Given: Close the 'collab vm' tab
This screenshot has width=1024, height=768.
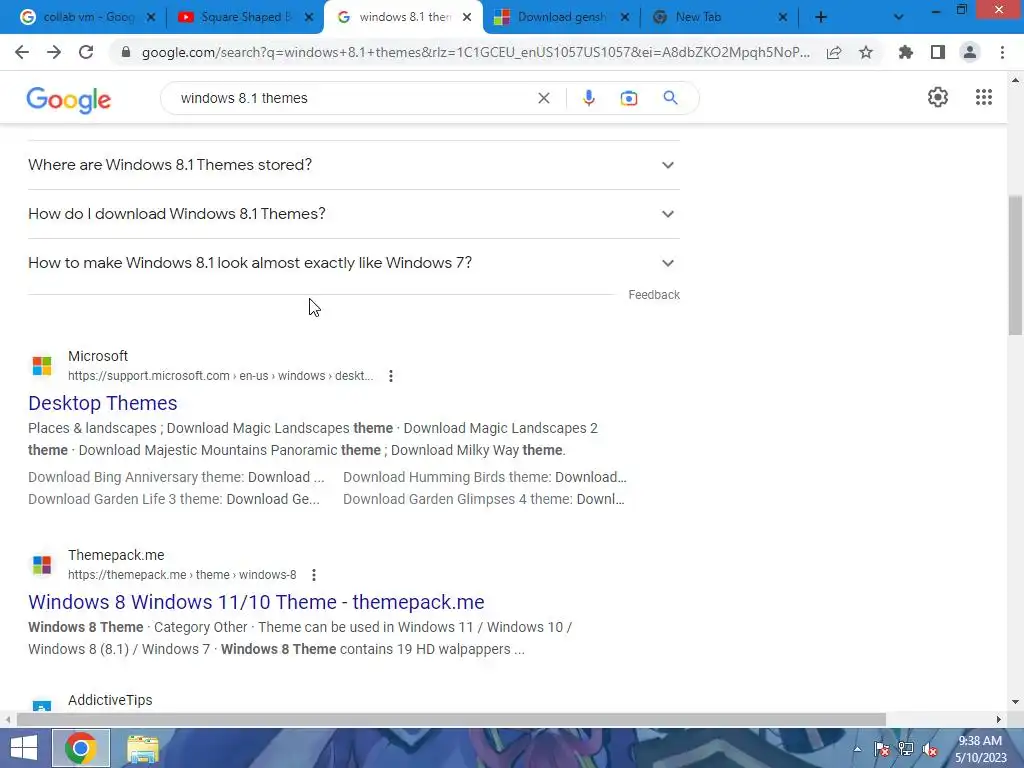Looking at the screenshot, I should click(x=151, y=18).
